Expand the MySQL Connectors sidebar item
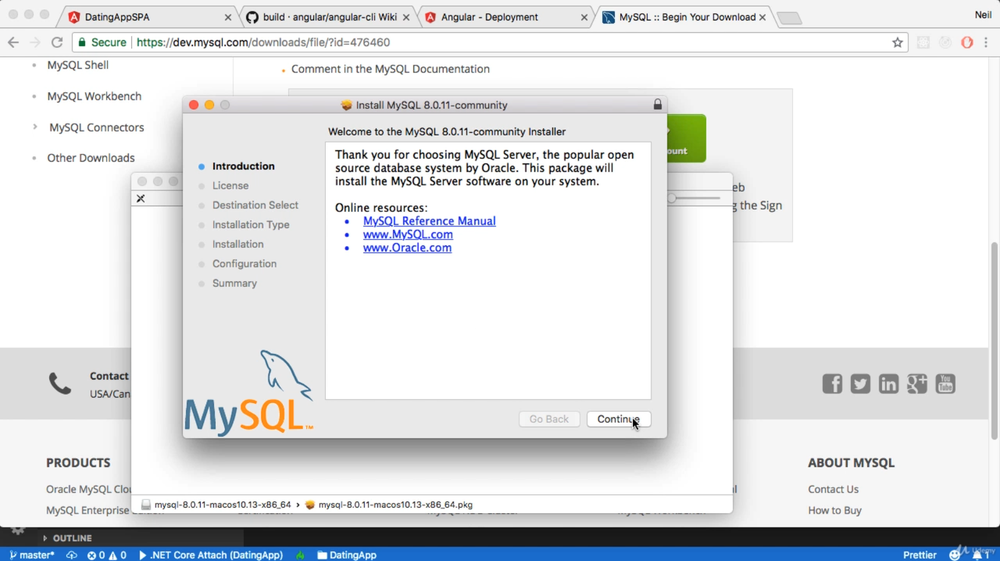This screenshot has height=561, width=1000. (35, 127)
